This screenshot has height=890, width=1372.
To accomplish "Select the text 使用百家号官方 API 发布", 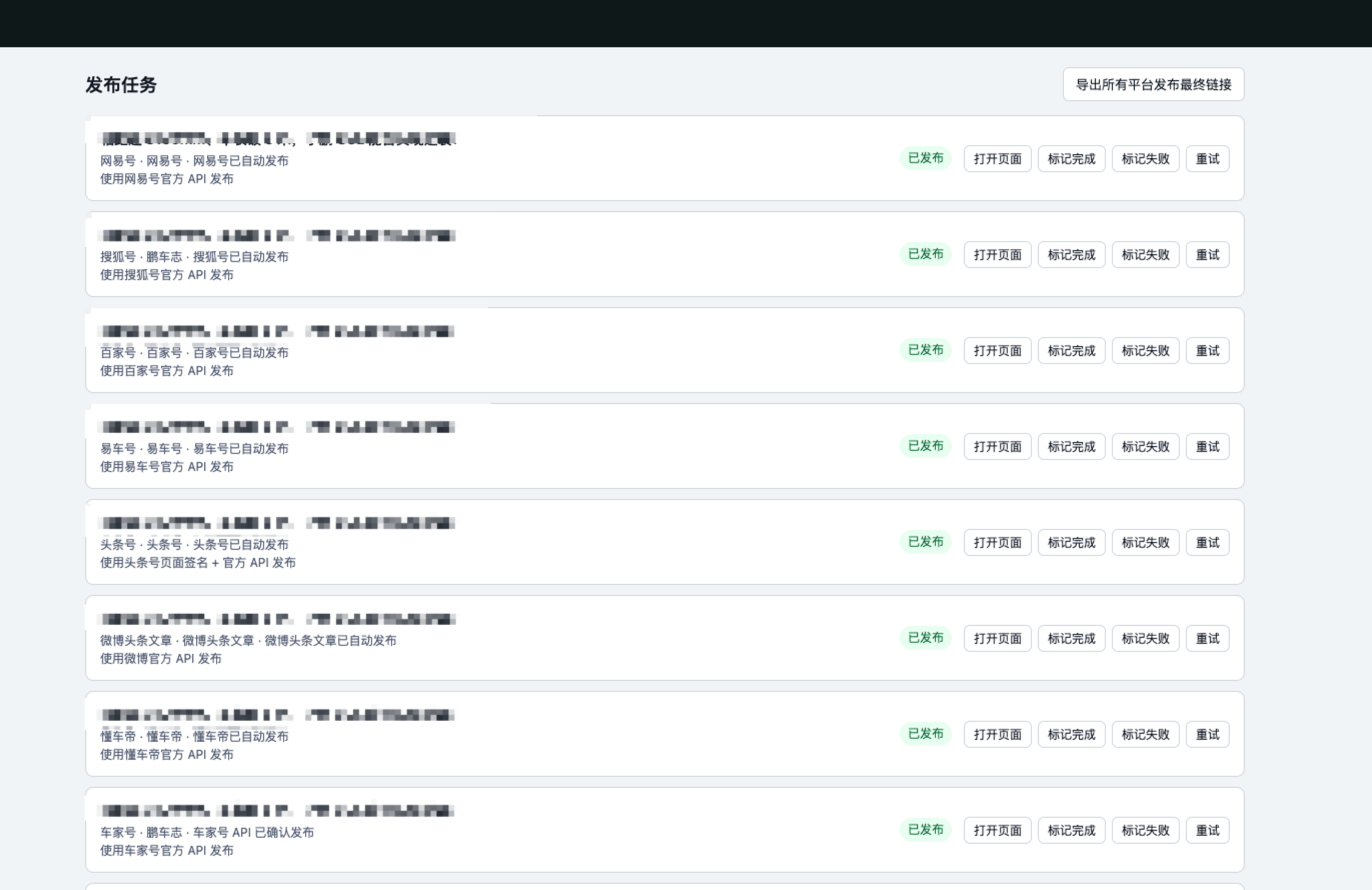I will click(167, 371).
